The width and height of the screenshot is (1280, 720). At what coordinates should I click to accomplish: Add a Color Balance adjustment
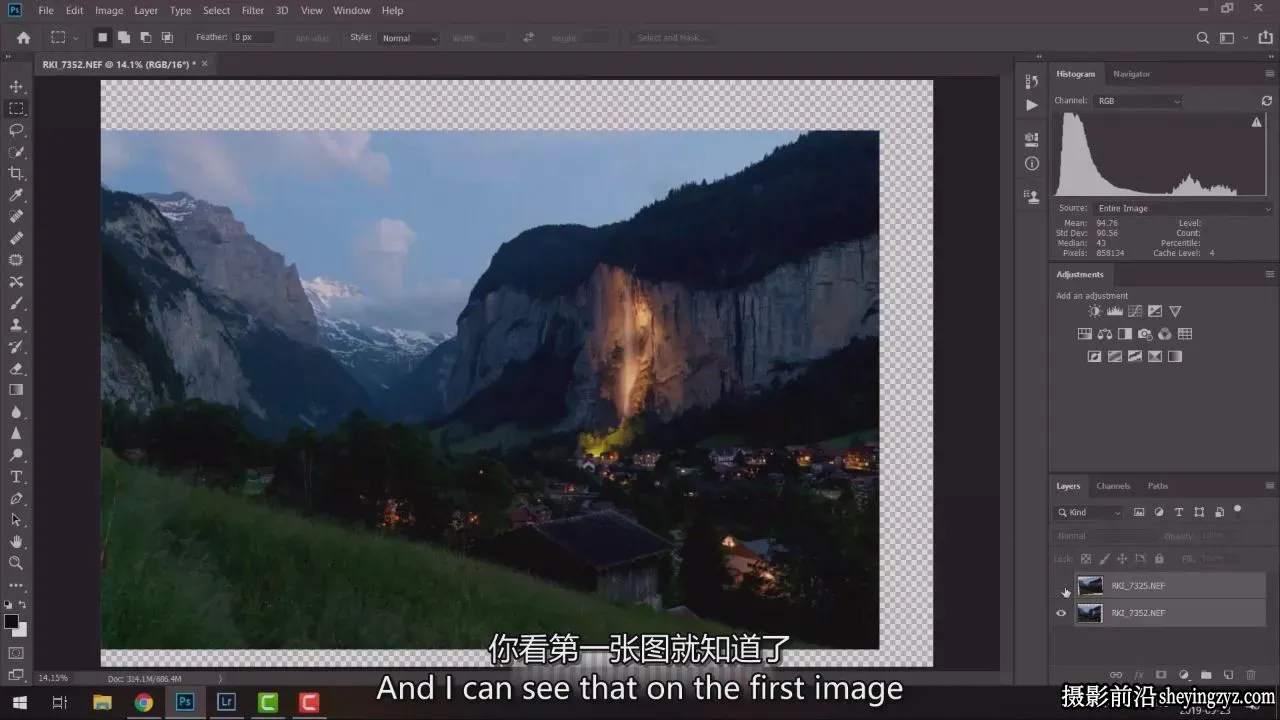tap(1105, 334)
